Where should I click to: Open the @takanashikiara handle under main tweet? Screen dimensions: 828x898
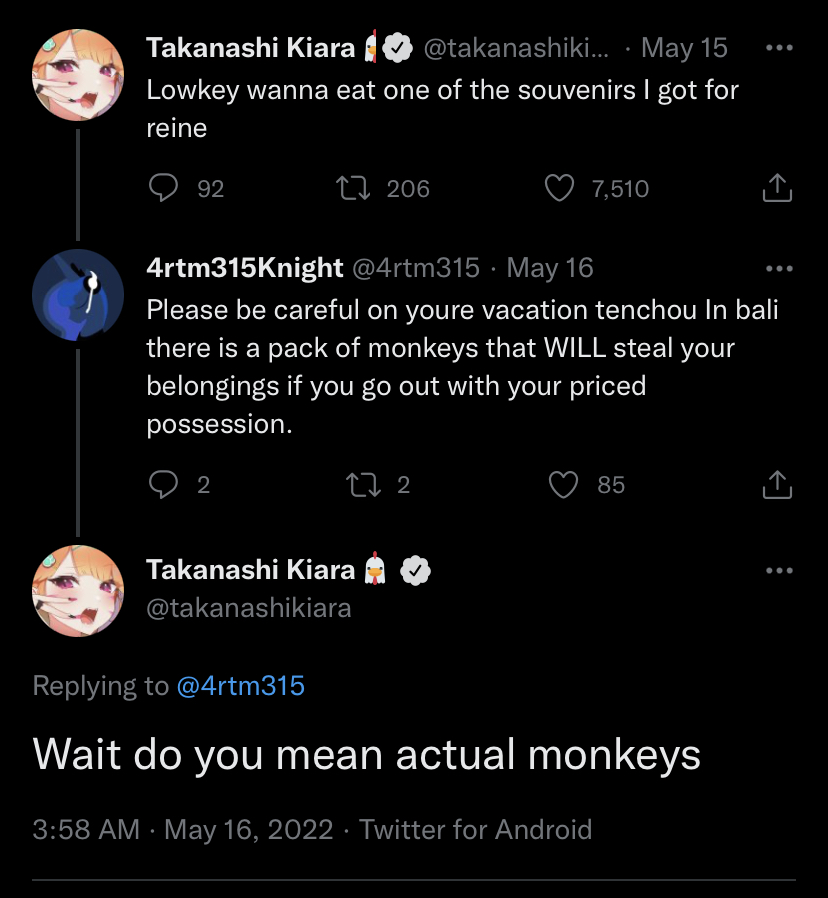pos(249,607)
